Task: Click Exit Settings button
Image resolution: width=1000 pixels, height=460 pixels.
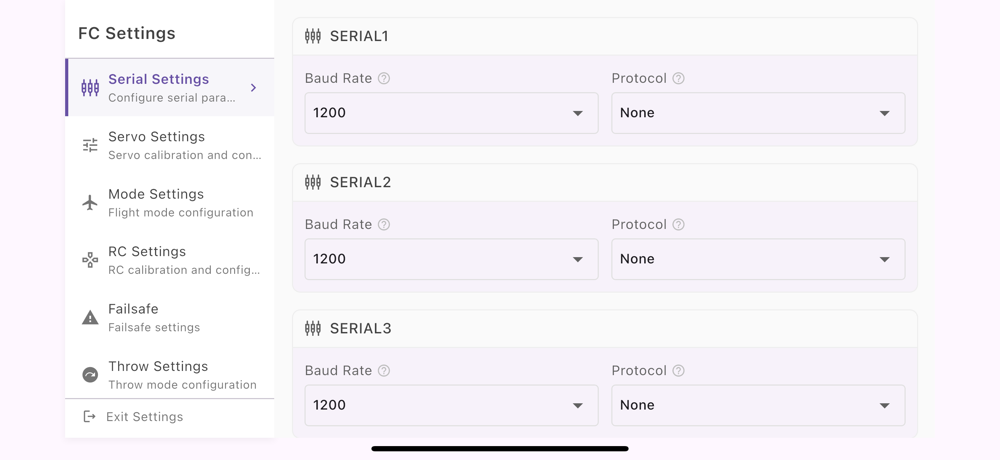Action: click(x=145, y=417)
